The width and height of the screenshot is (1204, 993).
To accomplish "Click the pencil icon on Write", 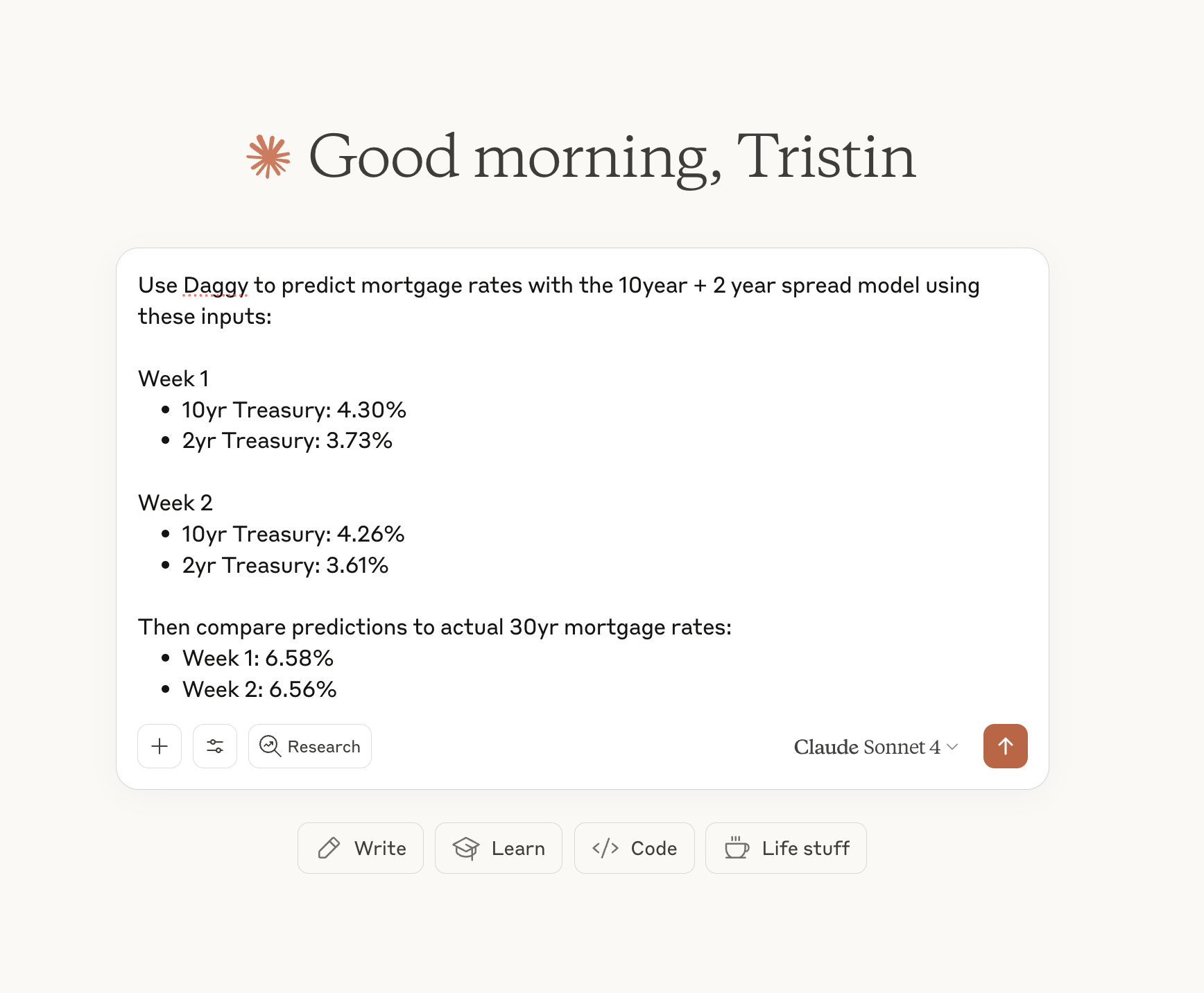I will (x=329, y=848).
